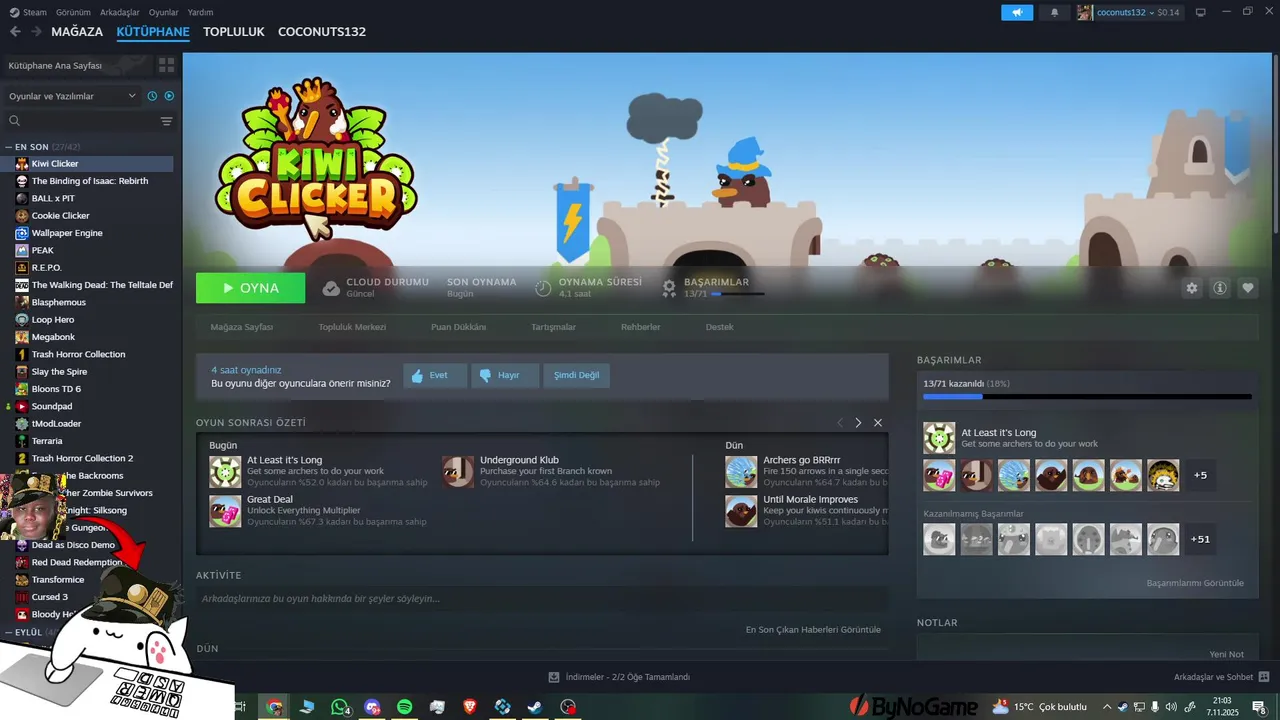Image resolution: width=1280 pixels, height=720 pixels.
Task: Open Wallpaper Engine icon in library list
Action: click(22, 233)
